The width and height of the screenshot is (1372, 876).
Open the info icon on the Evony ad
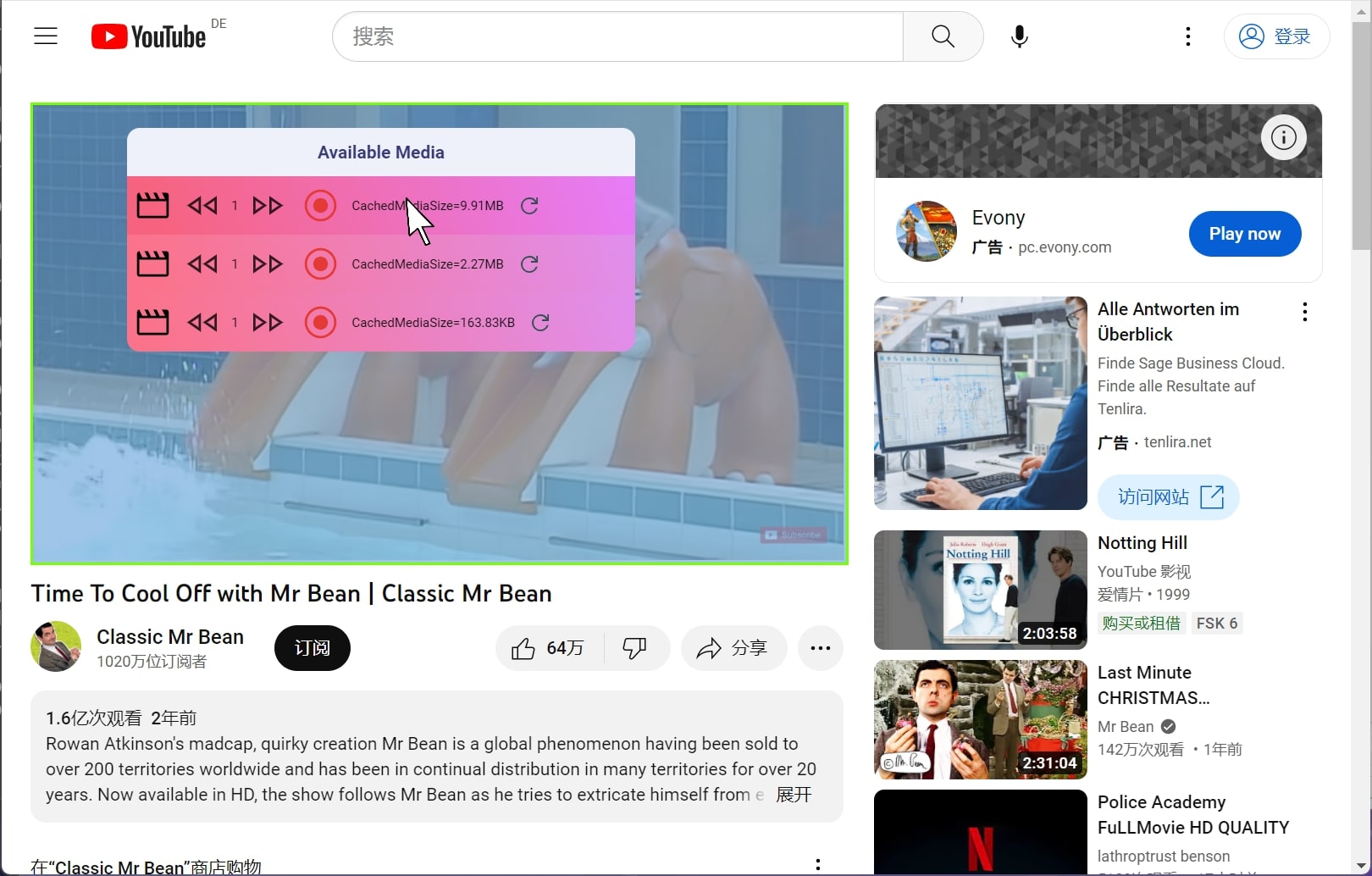pos(1283,137)
